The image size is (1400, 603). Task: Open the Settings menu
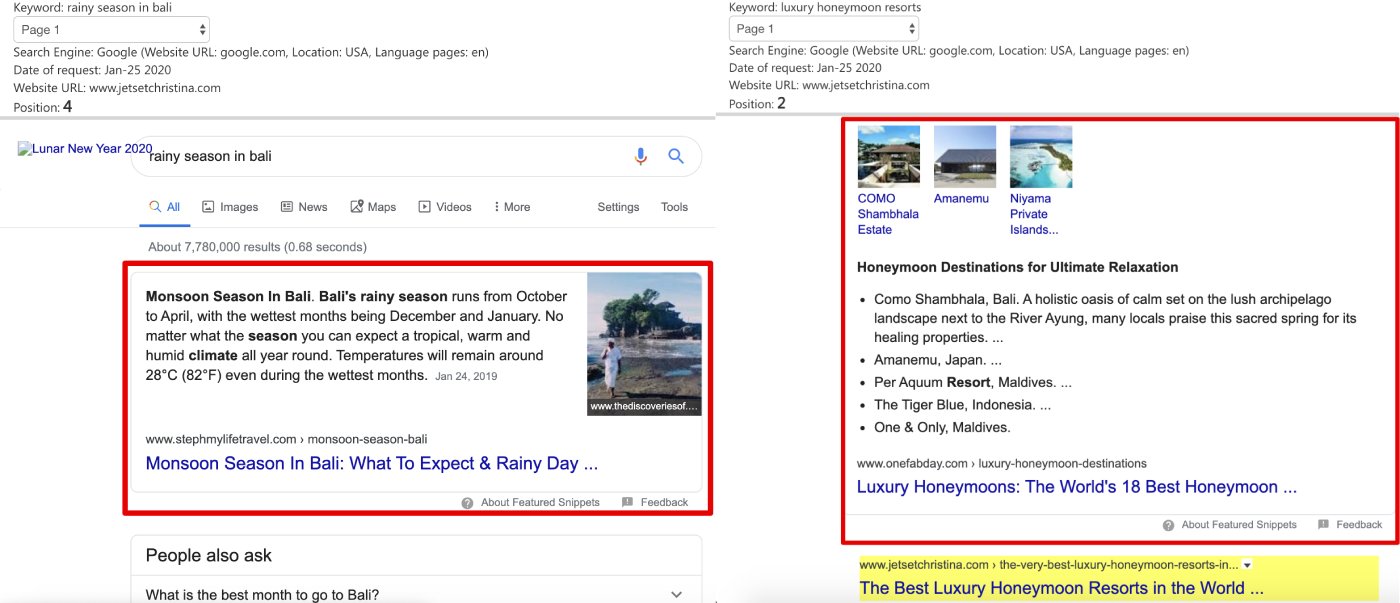[617, 206]
